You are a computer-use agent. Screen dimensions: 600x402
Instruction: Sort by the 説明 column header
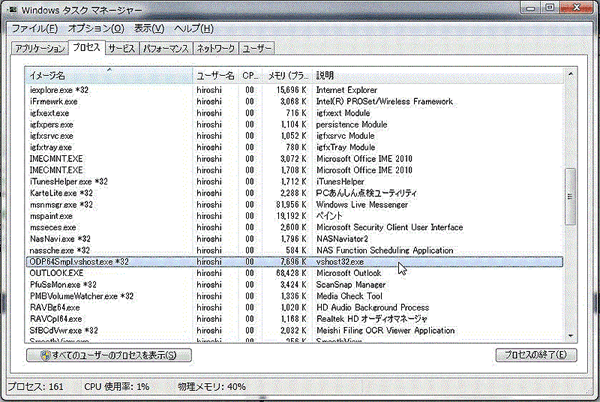438,76
